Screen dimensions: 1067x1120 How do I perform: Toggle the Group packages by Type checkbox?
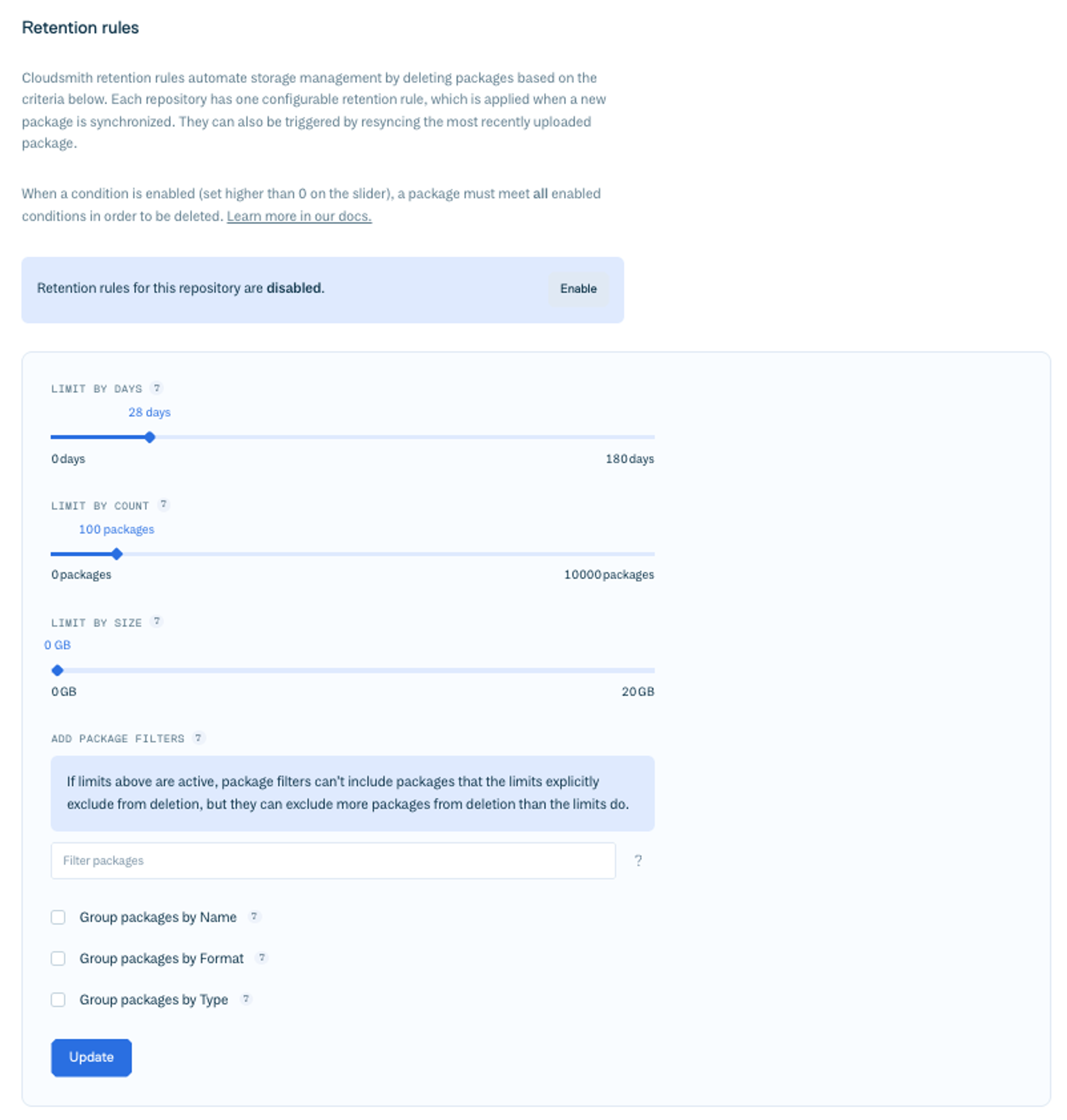(58, 999)
